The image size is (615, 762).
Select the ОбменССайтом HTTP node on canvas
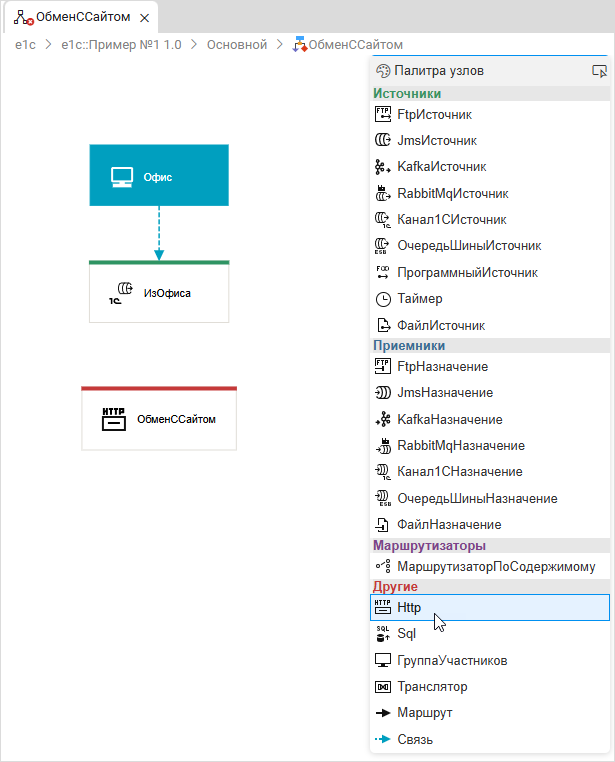point(159,418)
